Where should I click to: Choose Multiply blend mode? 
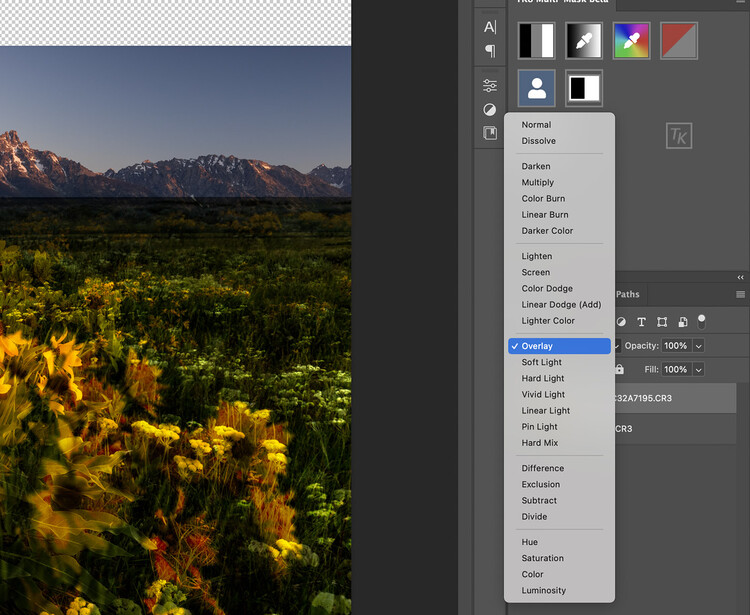coord(538,182)
